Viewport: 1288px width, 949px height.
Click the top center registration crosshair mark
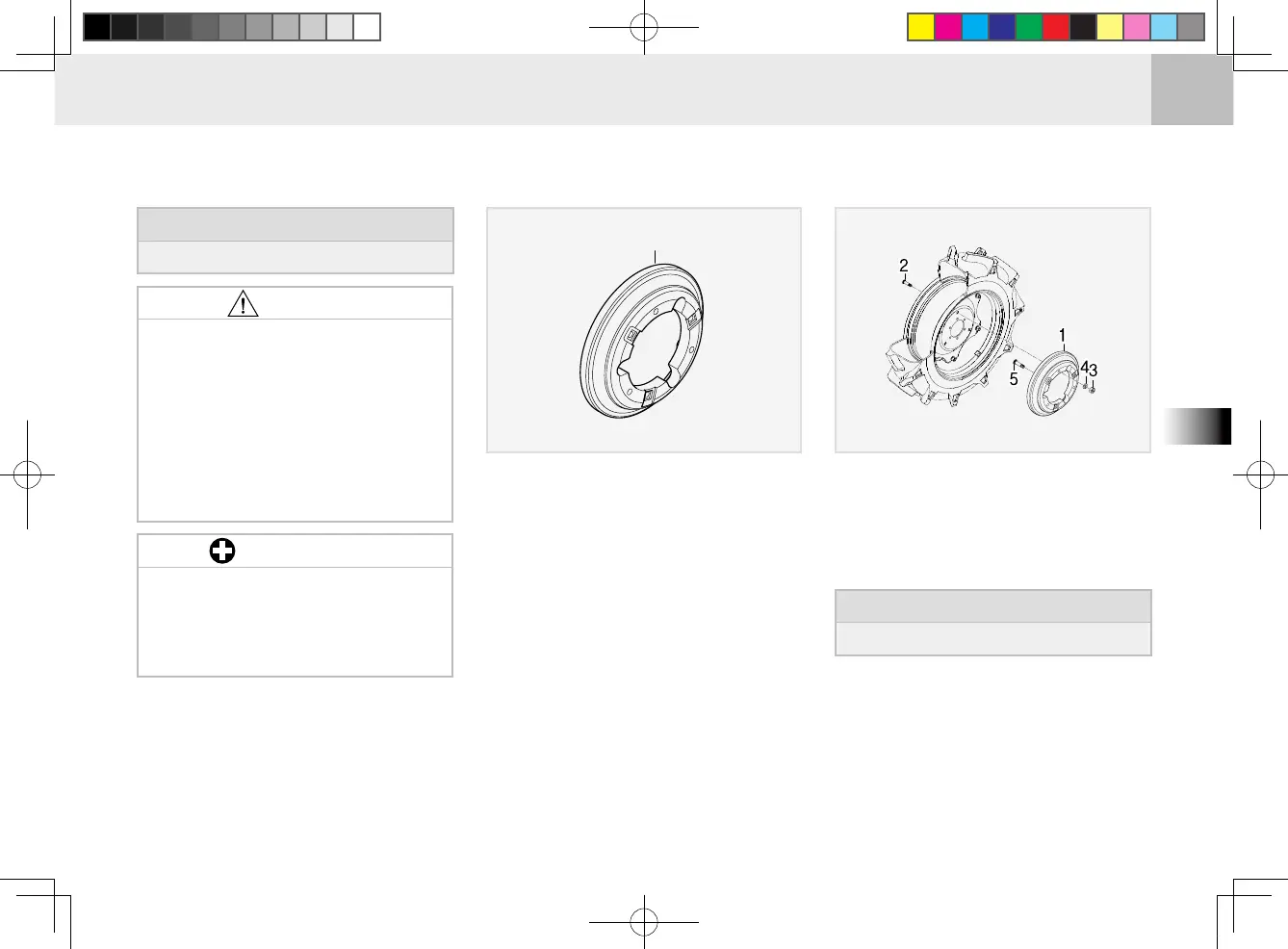pyautogui.click(x=644, y=28)
